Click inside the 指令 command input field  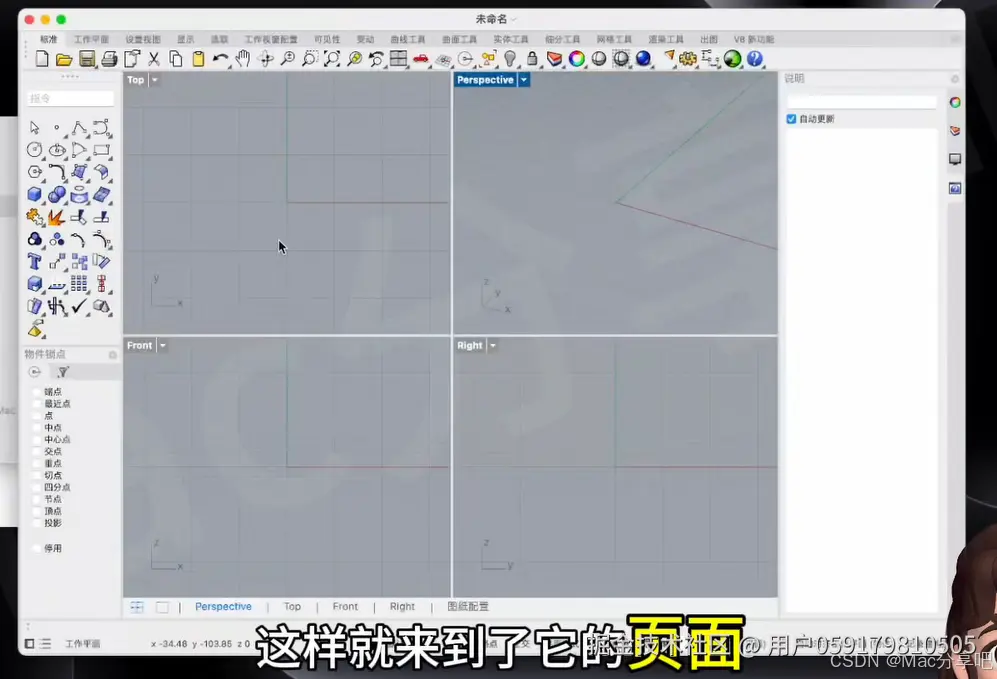click(x=70, y=100)
